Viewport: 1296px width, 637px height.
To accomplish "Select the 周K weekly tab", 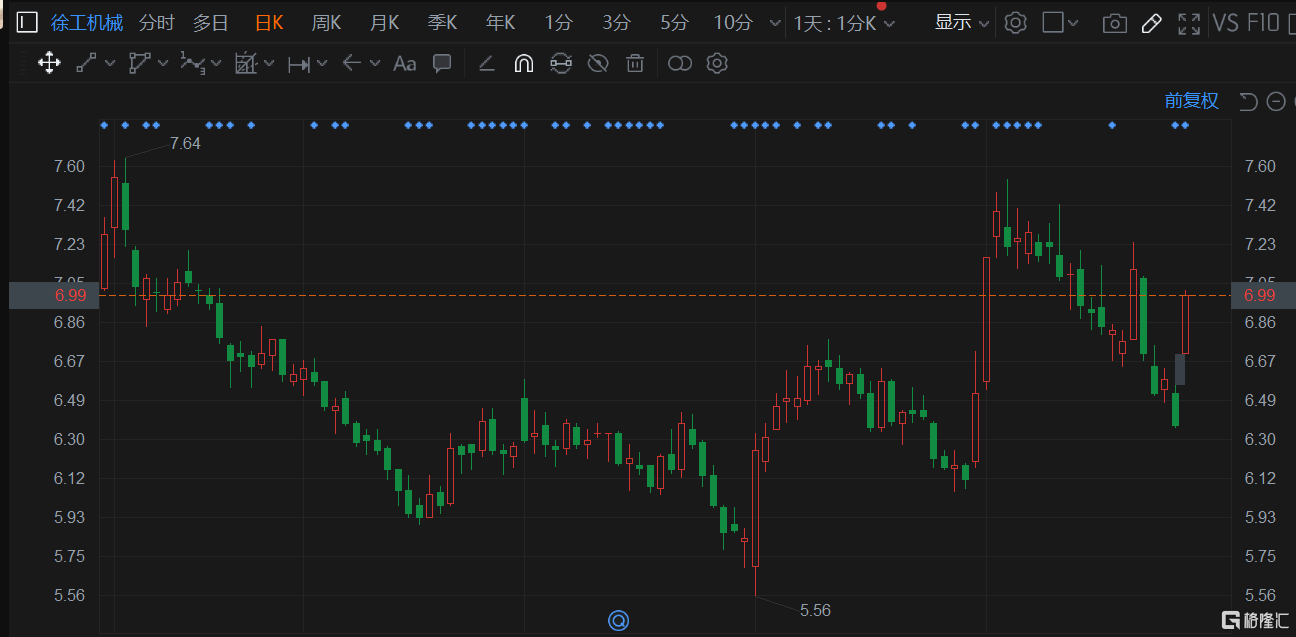I will (x=327, y=23).
